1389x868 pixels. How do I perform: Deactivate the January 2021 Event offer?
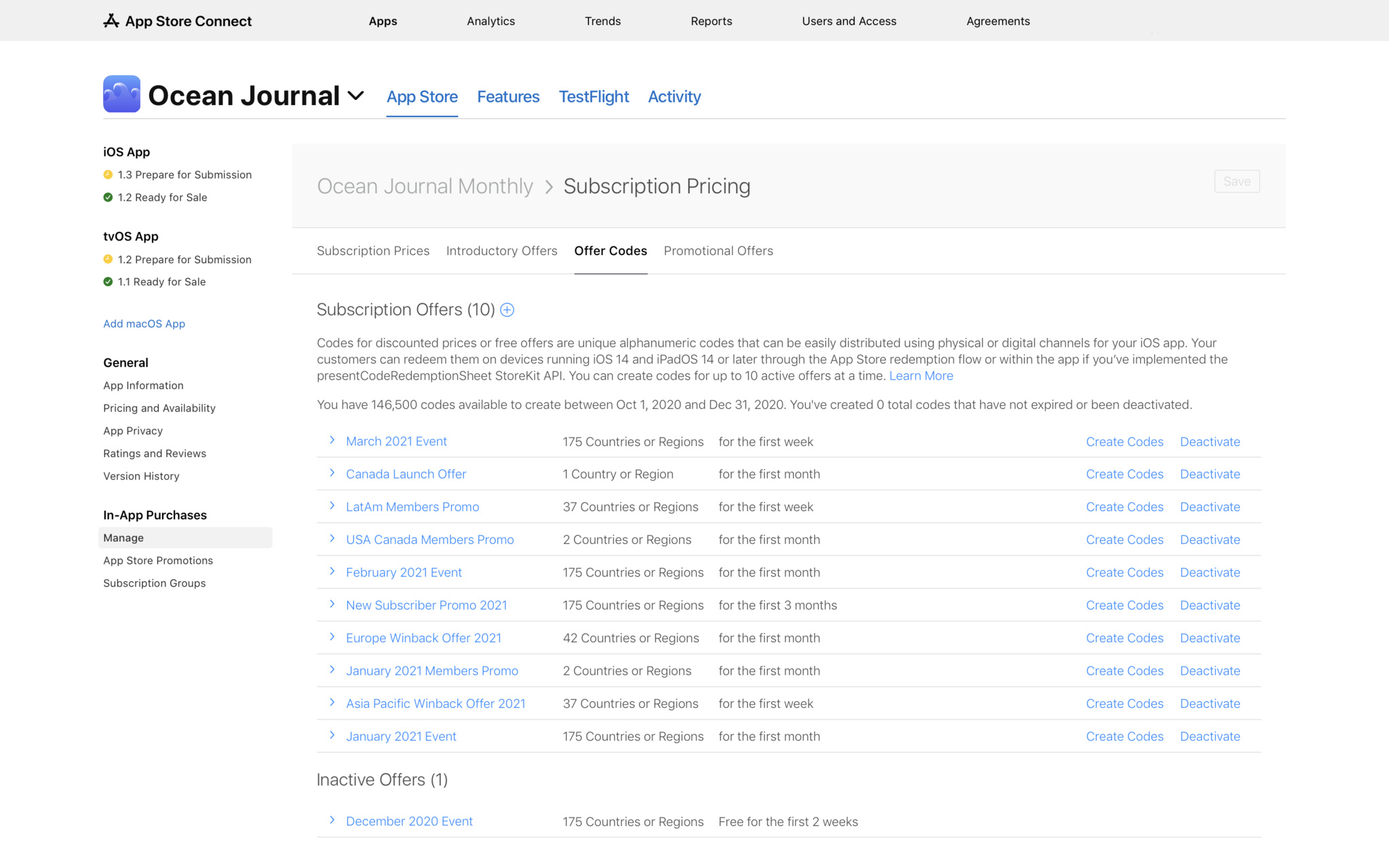pos(1210,736)
